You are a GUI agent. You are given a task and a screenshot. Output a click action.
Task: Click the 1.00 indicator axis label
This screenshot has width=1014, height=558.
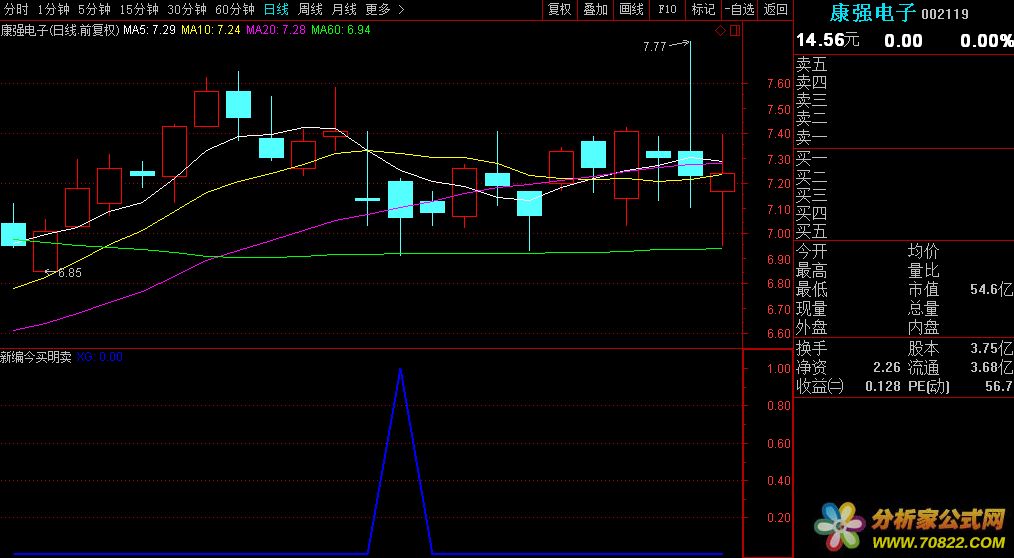[x=779, y=369]
